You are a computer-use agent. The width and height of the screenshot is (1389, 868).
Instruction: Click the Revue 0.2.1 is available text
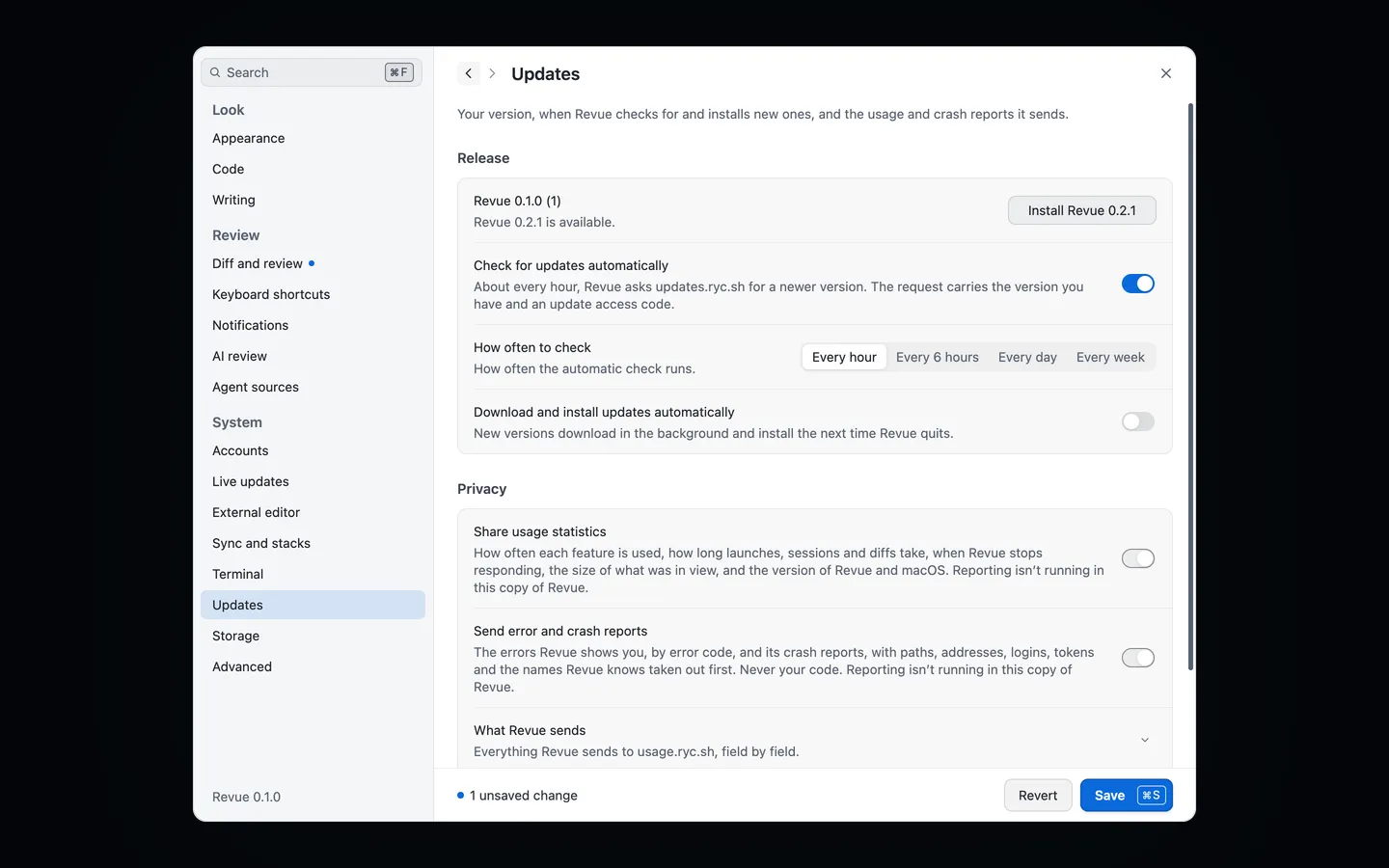544,222
